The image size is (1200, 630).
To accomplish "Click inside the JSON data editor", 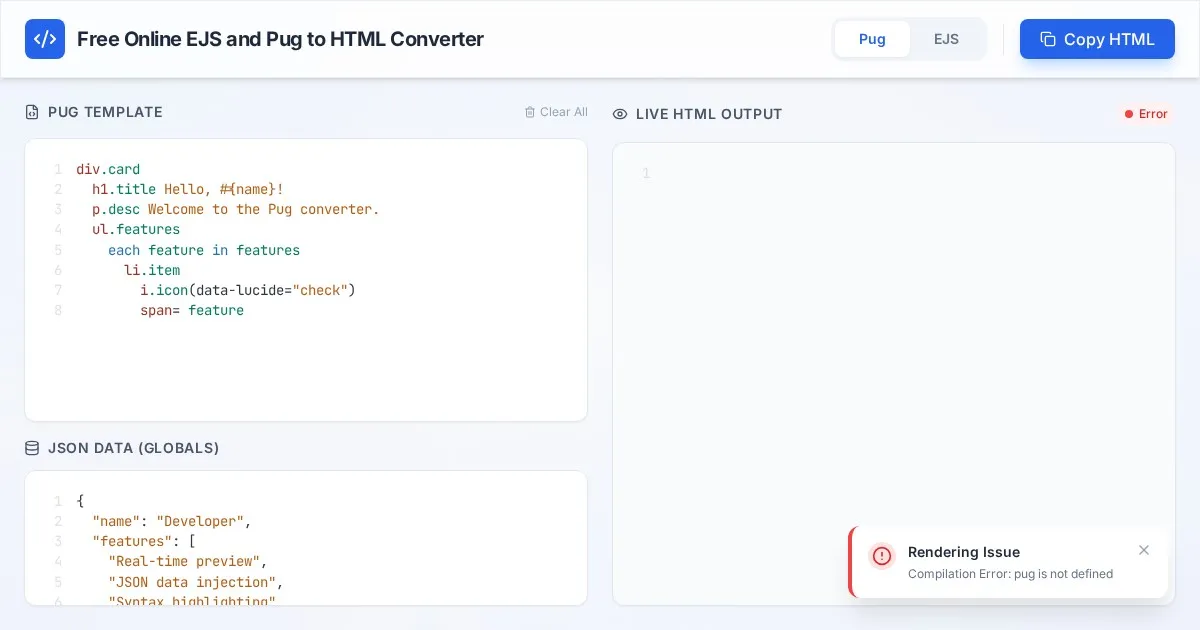I will (x=400, y=540).
